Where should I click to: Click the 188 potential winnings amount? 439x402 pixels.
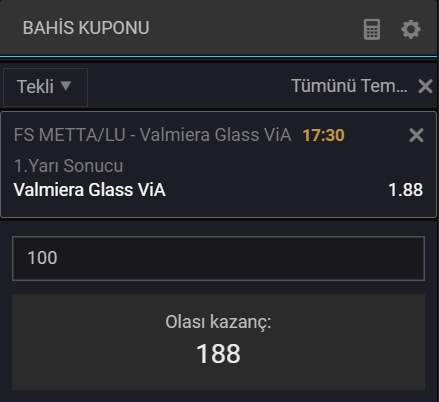pos(218,354)
